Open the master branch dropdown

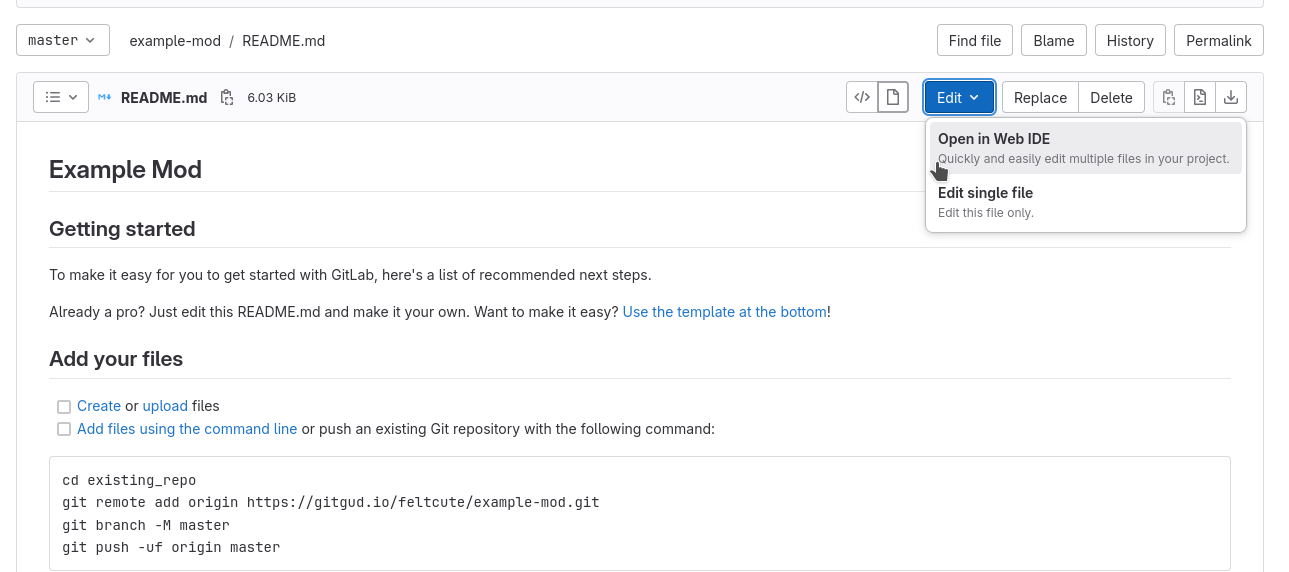click(x=62, y=41)
